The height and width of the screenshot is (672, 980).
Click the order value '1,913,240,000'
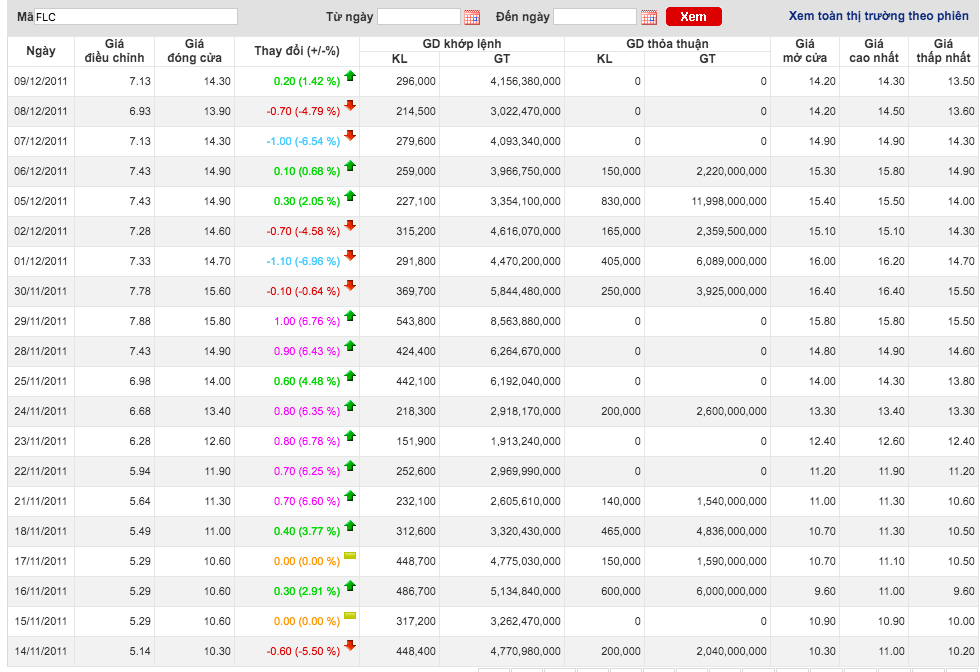[x=525, y=441]
